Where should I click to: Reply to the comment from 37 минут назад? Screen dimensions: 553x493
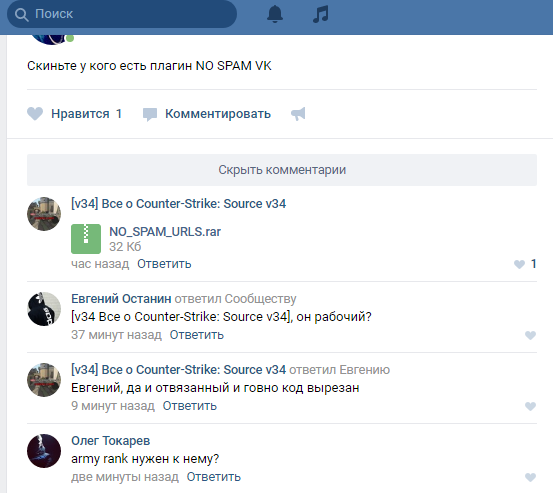[196, 335]
